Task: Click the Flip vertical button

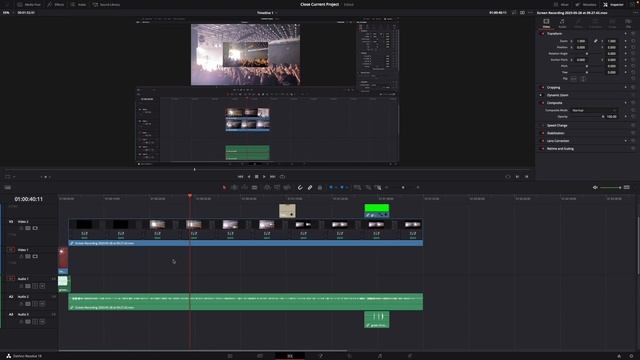Action: pyautogui.click(x=583, y=79)
